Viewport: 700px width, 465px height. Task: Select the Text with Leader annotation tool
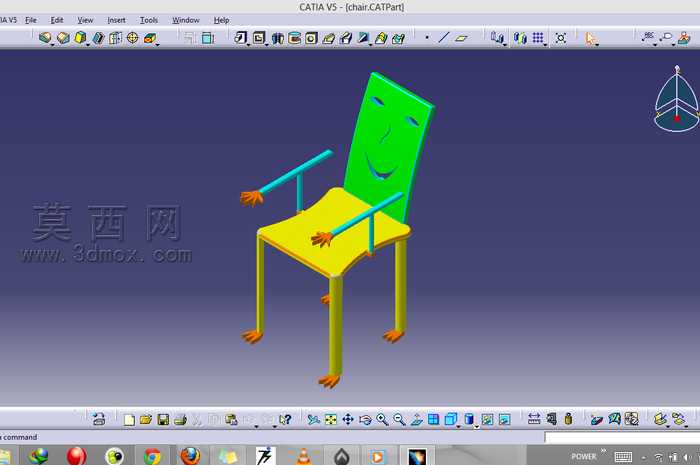point(648,37)
